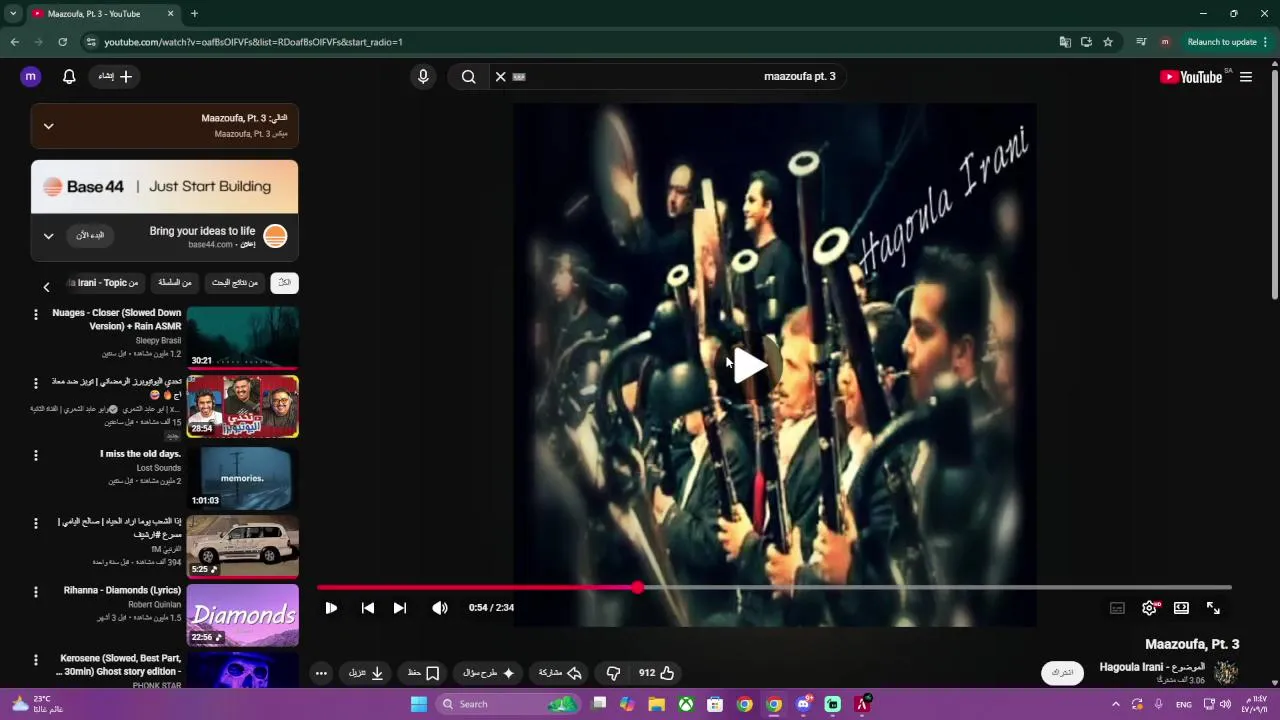The image size is (1280, 720).
Task: Toggle theater mode icon in the player
Action: coord(1181,607)
